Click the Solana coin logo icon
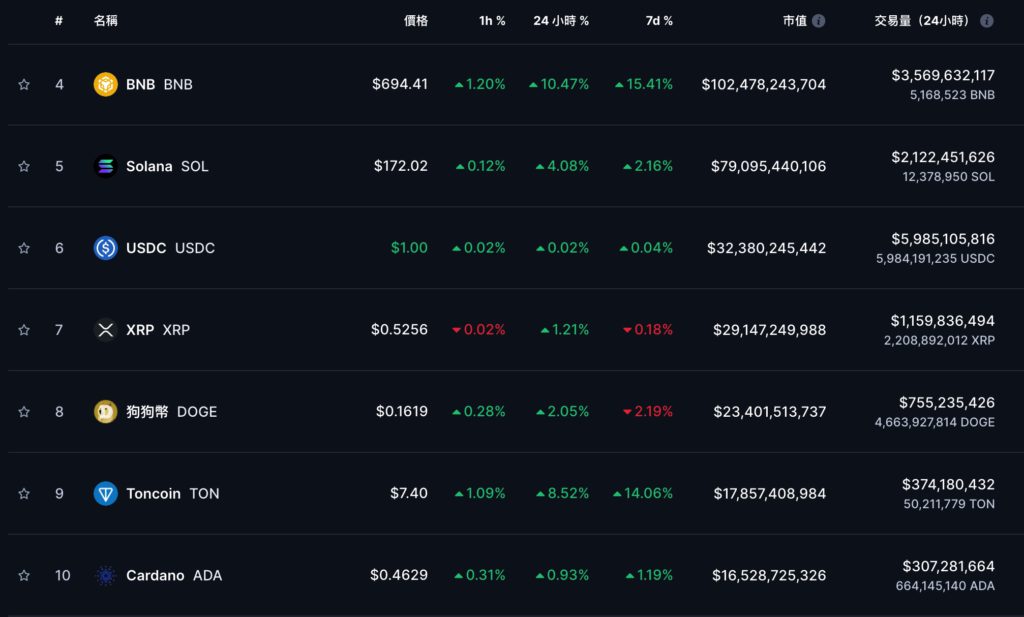The width and height of the screenshot is (1024, 617). tap(105, 166)
